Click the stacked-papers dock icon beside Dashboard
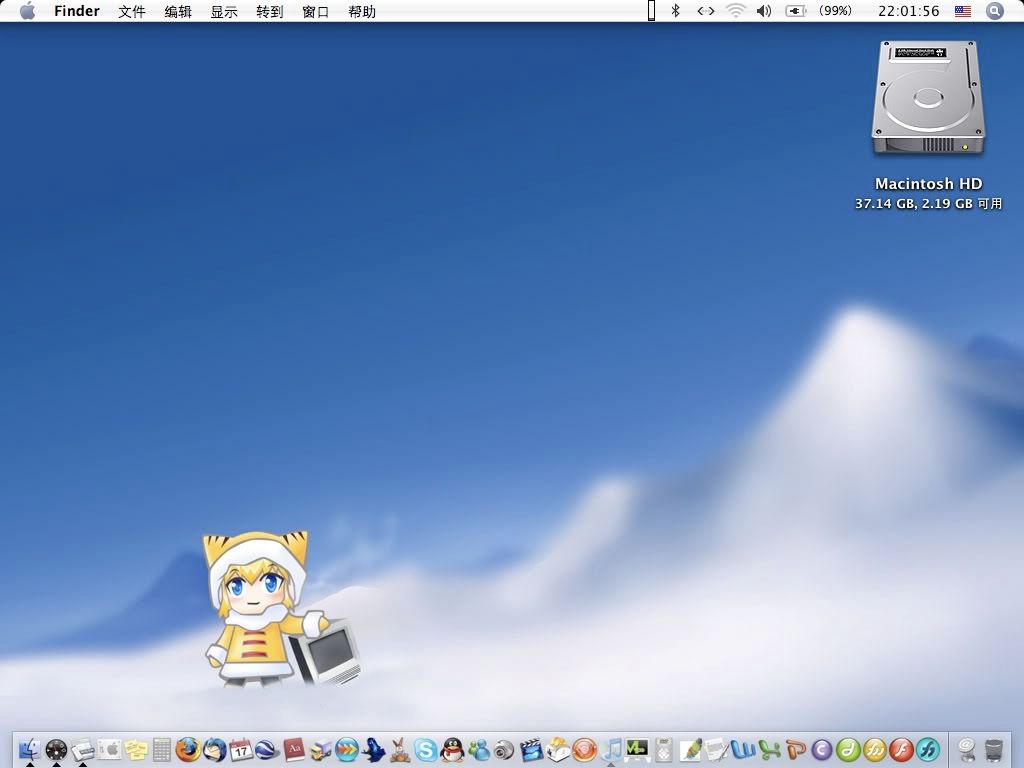This screenshot has height=768, width=1024. tap(83, 750)
